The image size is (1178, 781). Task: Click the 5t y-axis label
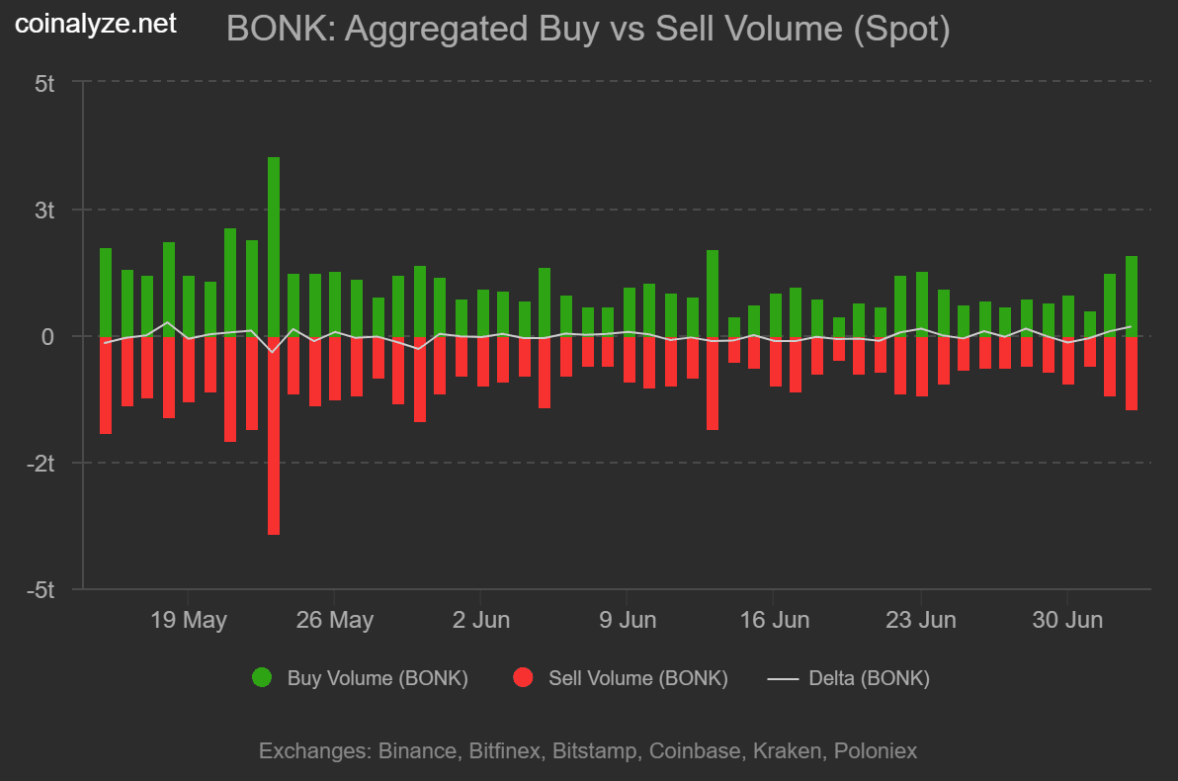click(x=44, y=83)
